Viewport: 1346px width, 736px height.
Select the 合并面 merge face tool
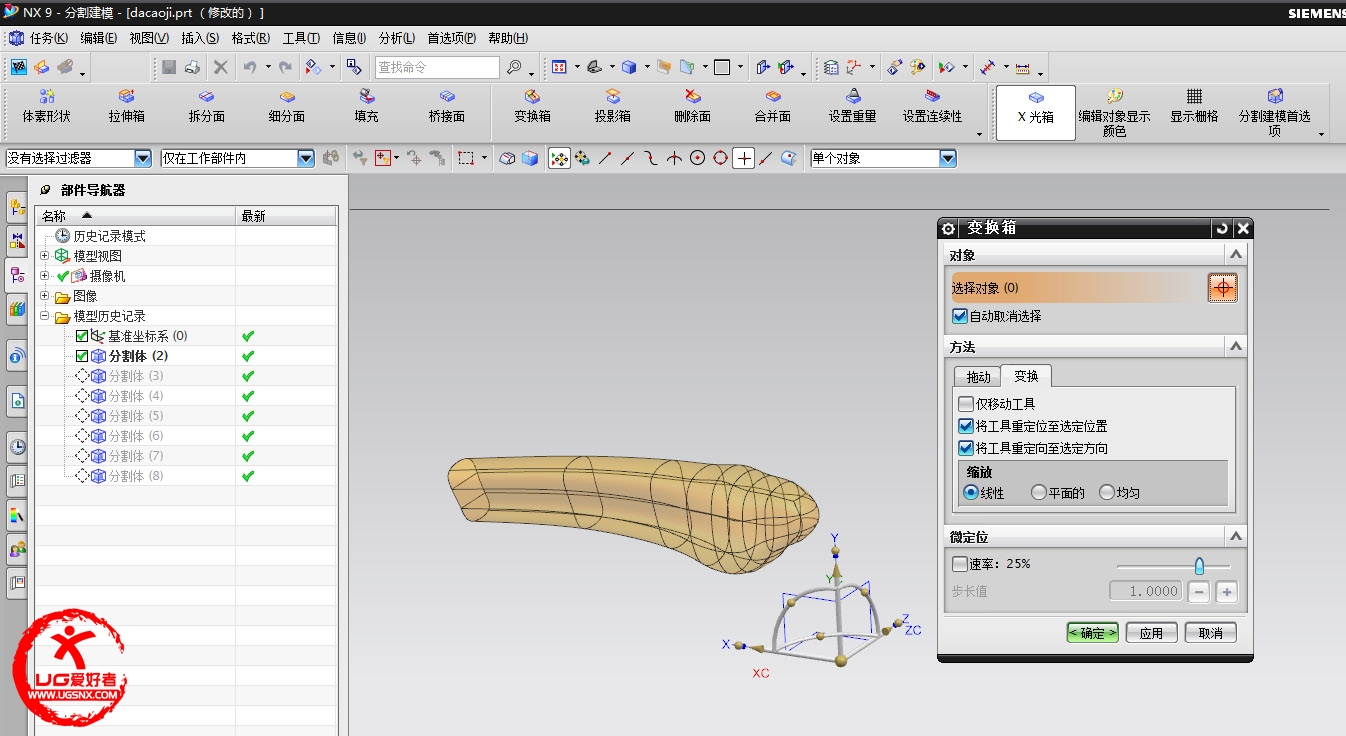[773, 106]
